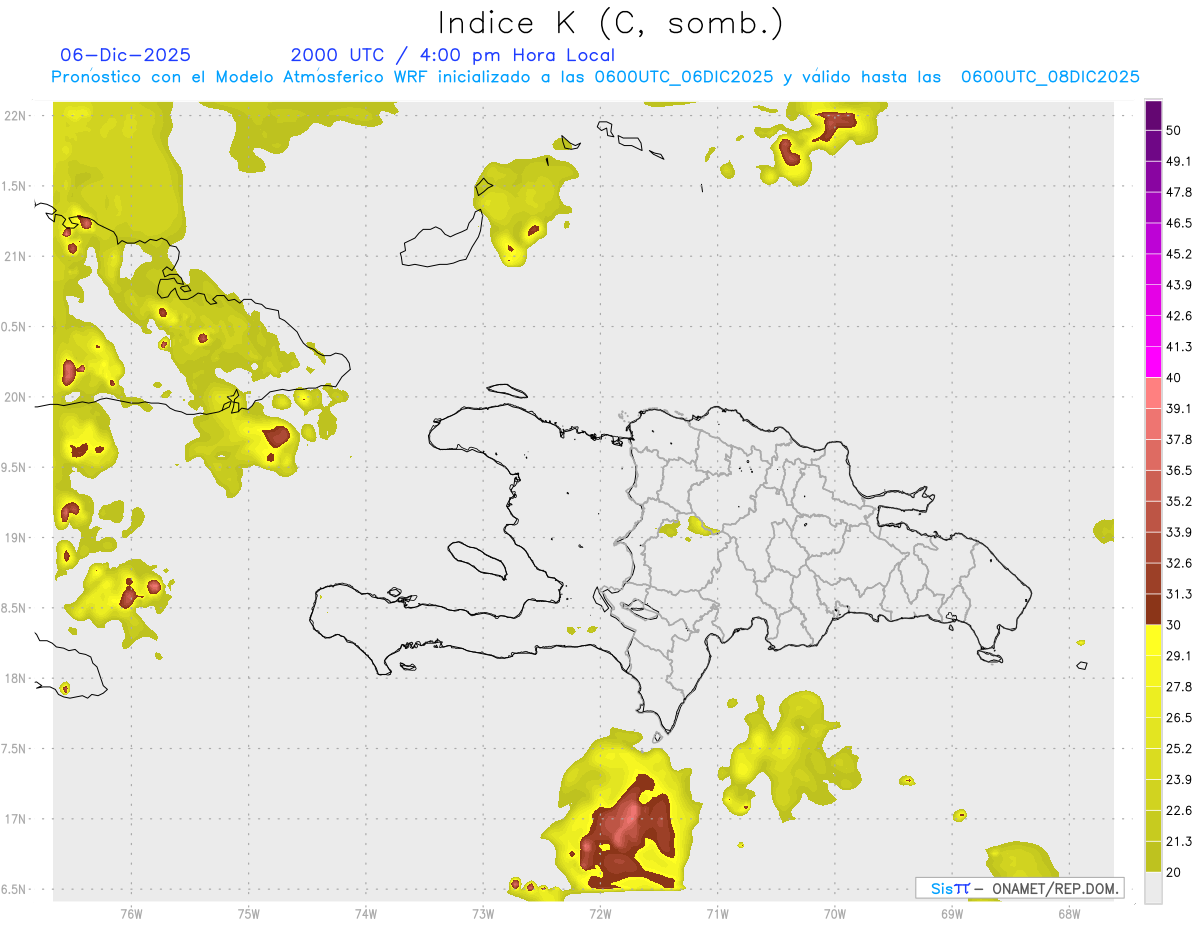The height and width of the screenshot is (927, 1200).
Task: Click longitude label '70W'
Action: [835, 914]
